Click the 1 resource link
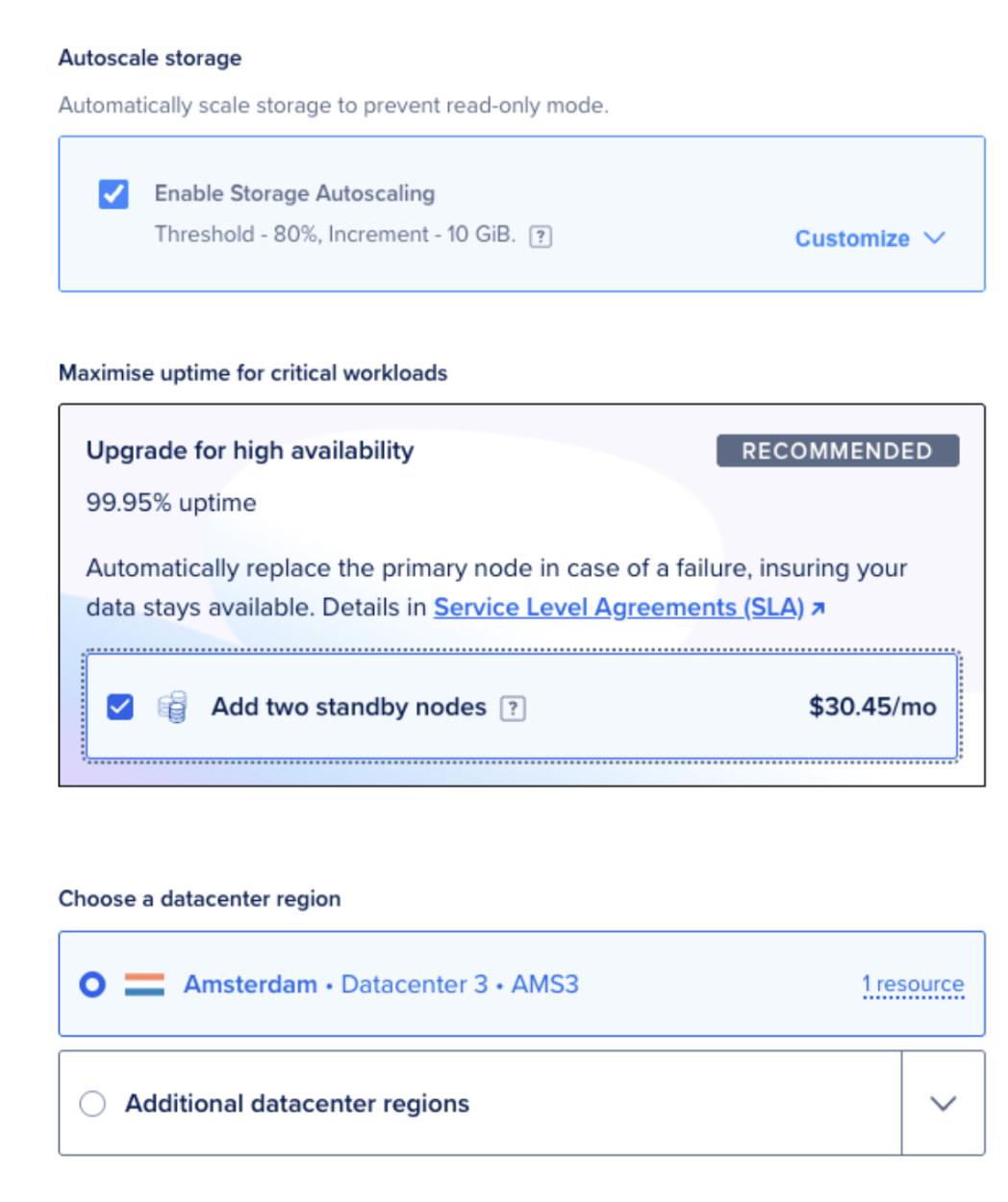Viewport: 1008px width, 1202px height. click(913, 985)
